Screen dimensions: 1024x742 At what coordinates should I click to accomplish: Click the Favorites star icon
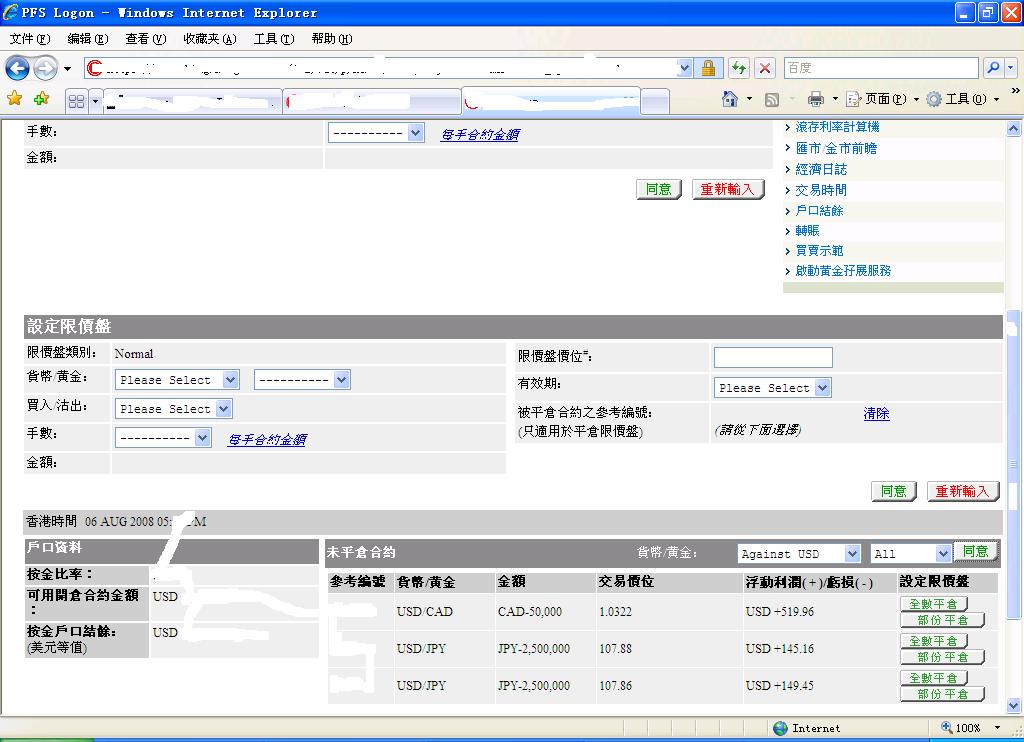(14, 99)
